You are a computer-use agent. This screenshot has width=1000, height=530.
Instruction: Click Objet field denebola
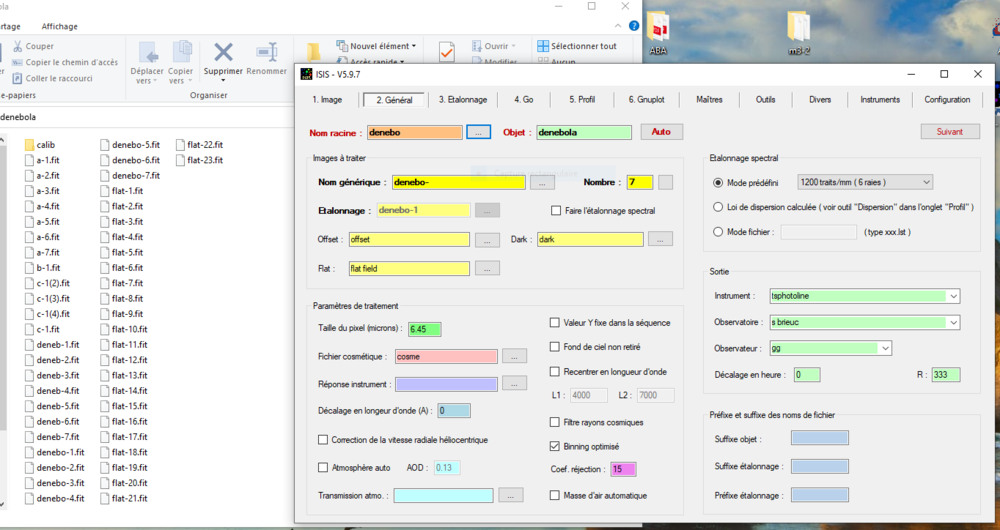point(584,132)
